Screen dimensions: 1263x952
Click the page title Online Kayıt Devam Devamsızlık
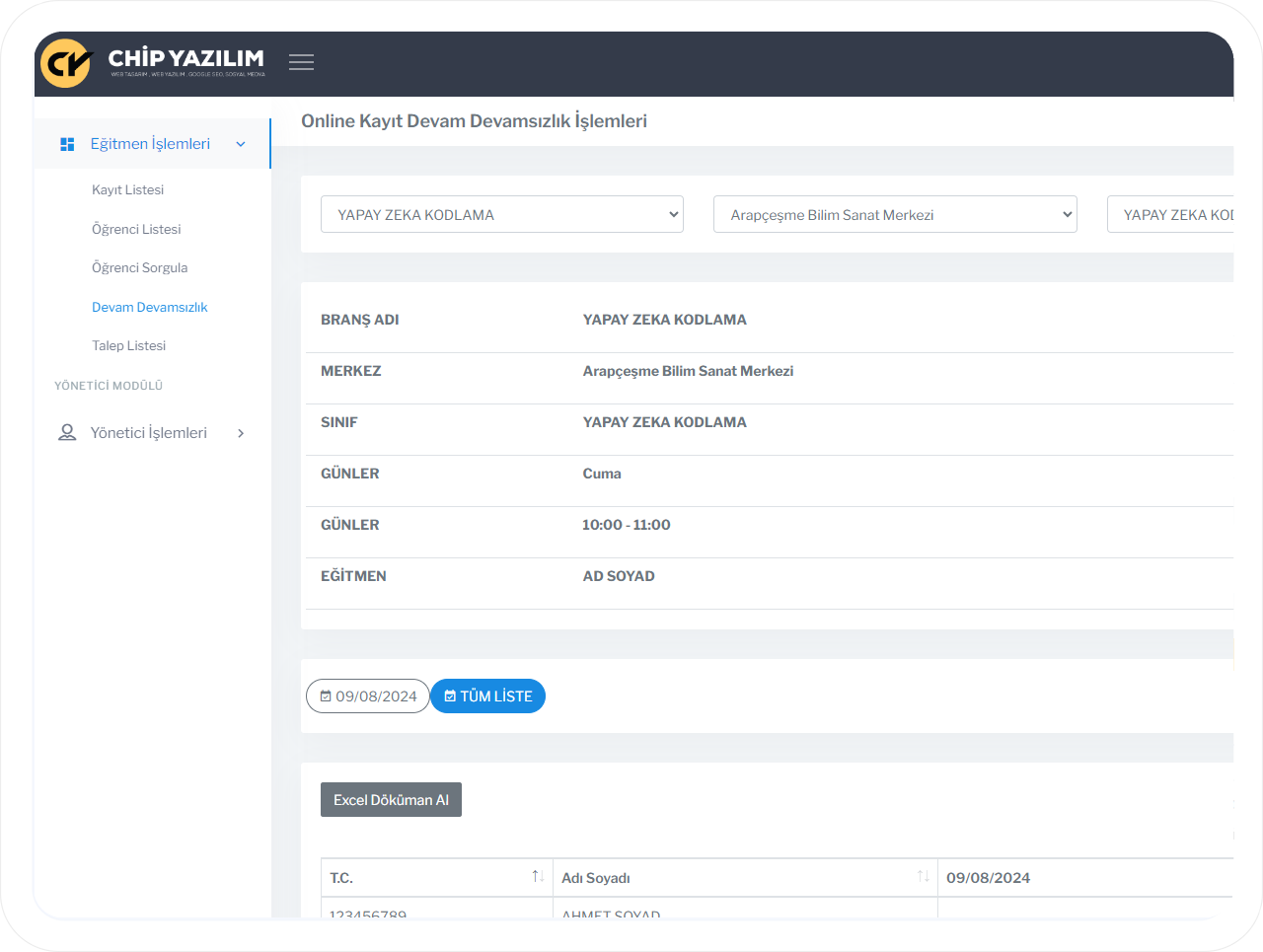click(474, 121)
